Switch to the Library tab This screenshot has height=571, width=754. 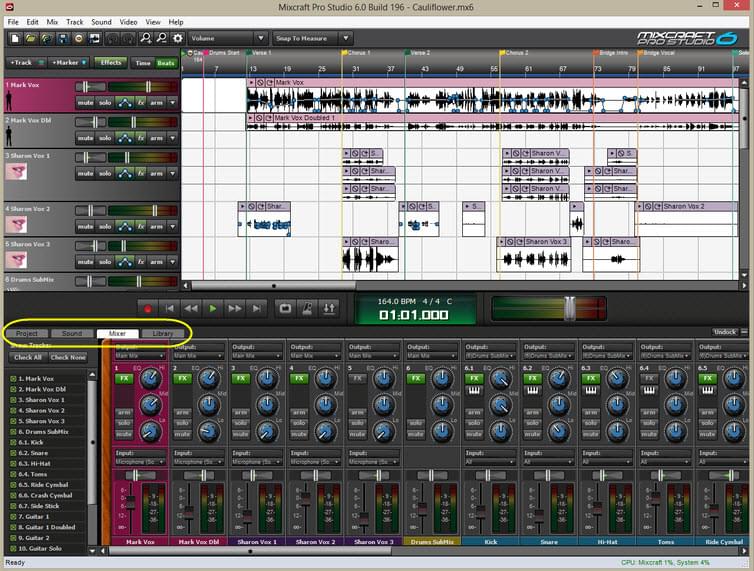click(163, 333)
